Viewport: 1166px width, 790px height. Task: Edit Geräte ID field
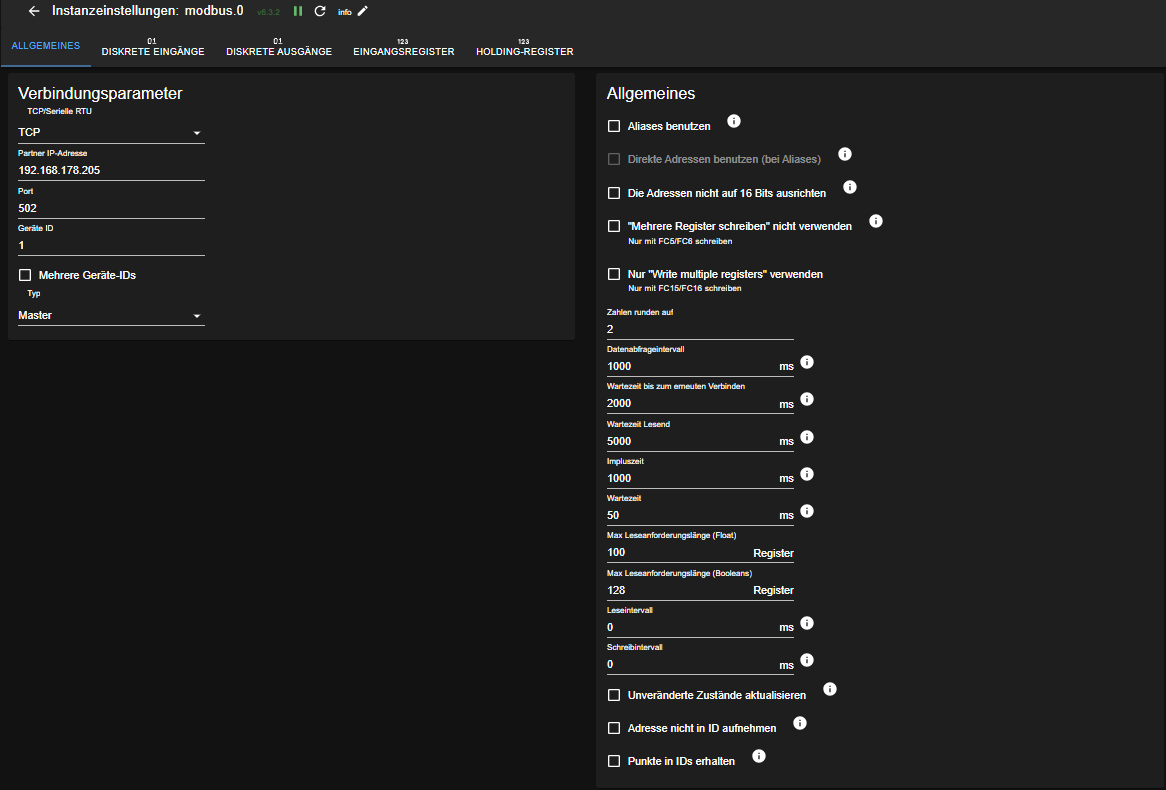[x=111, y=245]
